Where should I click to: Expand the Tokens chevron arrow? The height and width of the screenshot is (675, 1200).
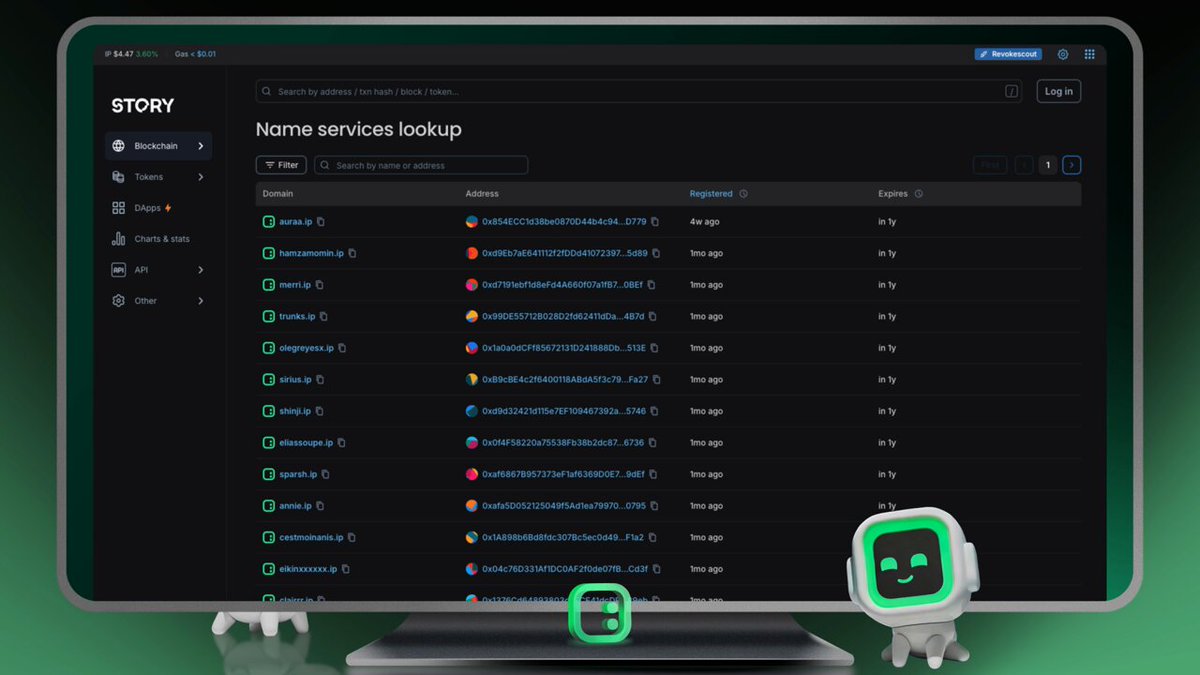[x=201, y=177]
